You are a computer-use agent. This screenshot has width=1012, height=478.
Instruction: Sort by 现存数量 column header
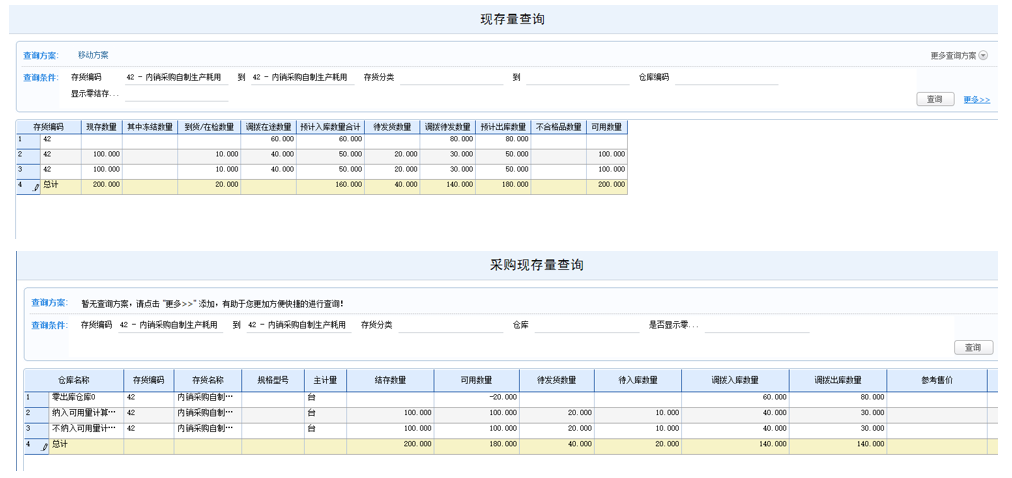(x=102, y=127)
